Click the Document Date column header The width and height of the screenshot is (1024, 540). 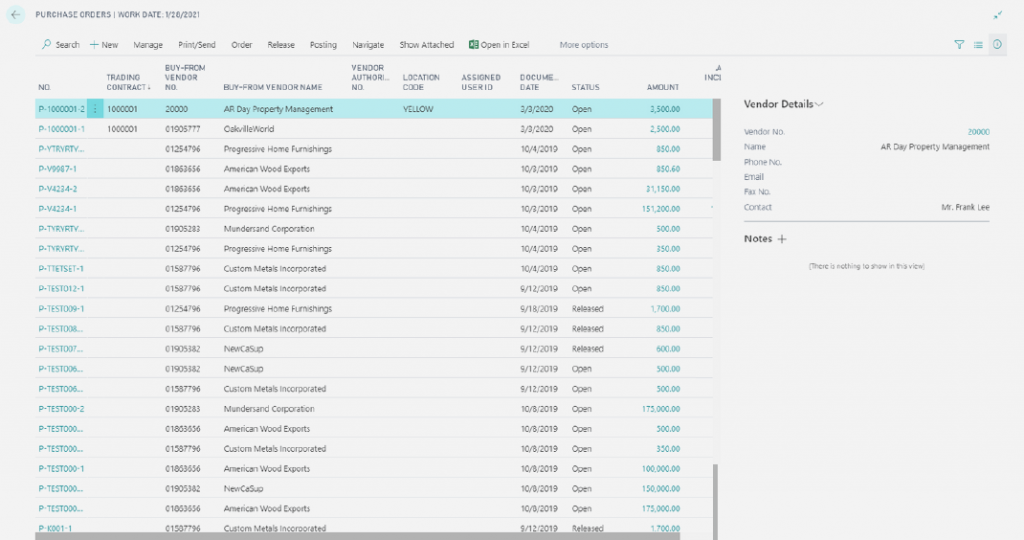pos(539,82)
